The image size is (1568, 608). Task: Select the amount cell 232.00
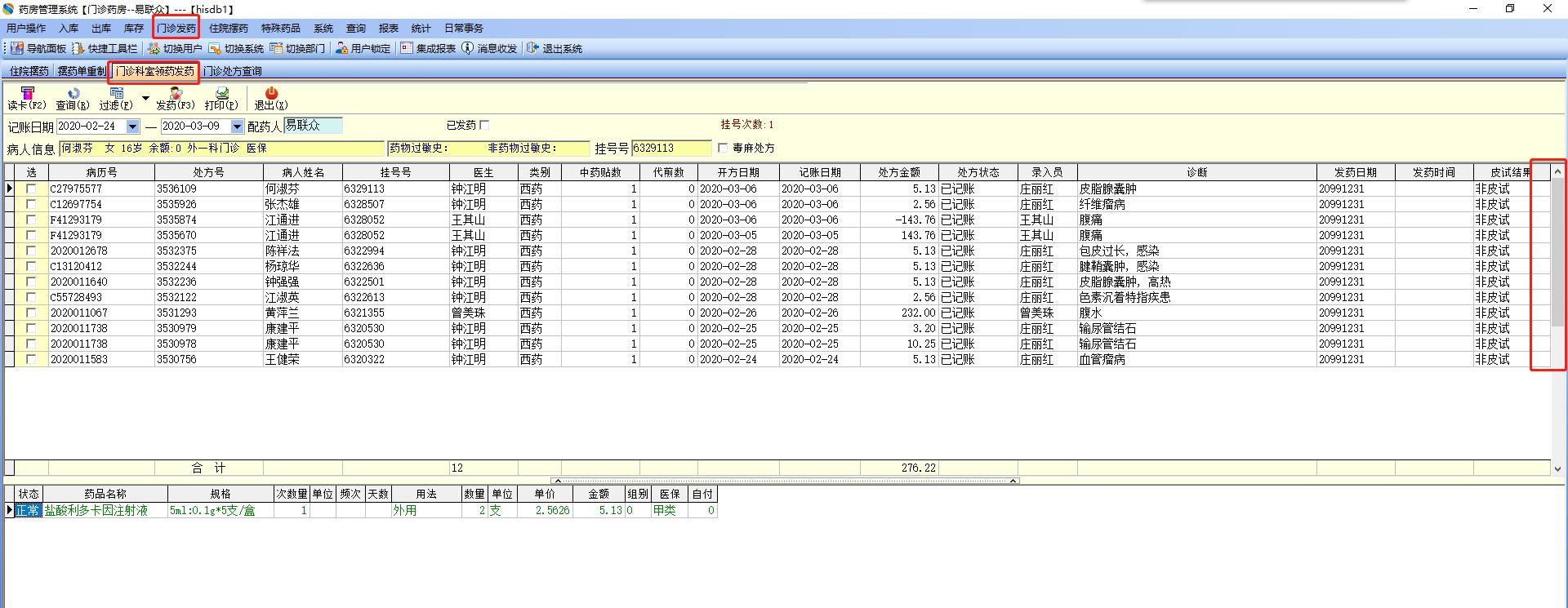[899, 313]
